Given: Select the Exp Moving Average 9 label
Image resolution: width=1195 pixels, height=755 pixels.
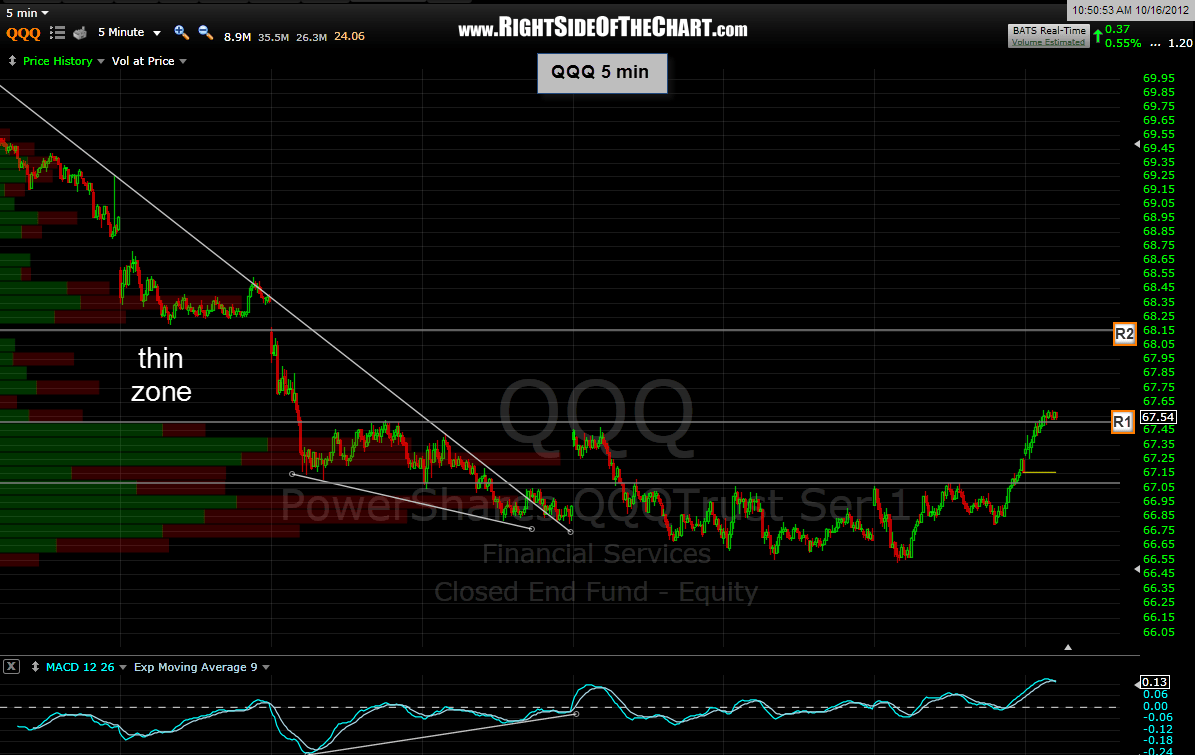Looking at the screenshot, I should point(196,667).
